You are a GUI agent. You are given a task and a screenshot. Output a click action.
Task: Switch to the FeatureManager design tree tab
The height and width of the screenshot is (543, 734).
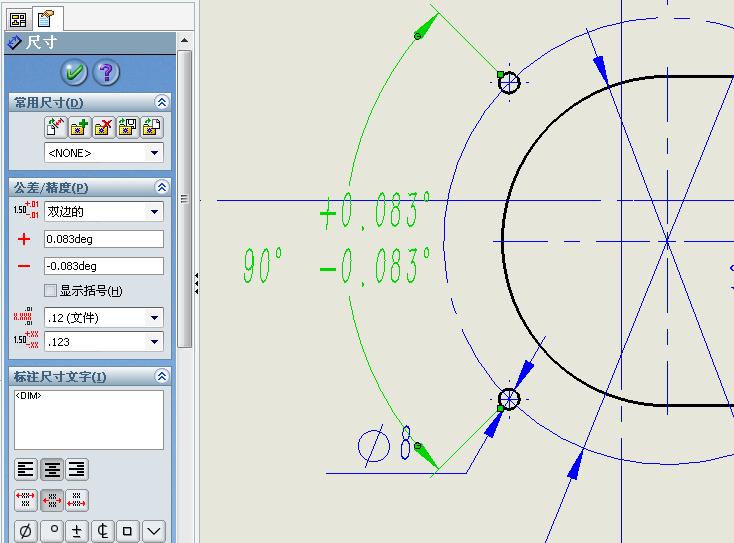[x=18, y=19]
